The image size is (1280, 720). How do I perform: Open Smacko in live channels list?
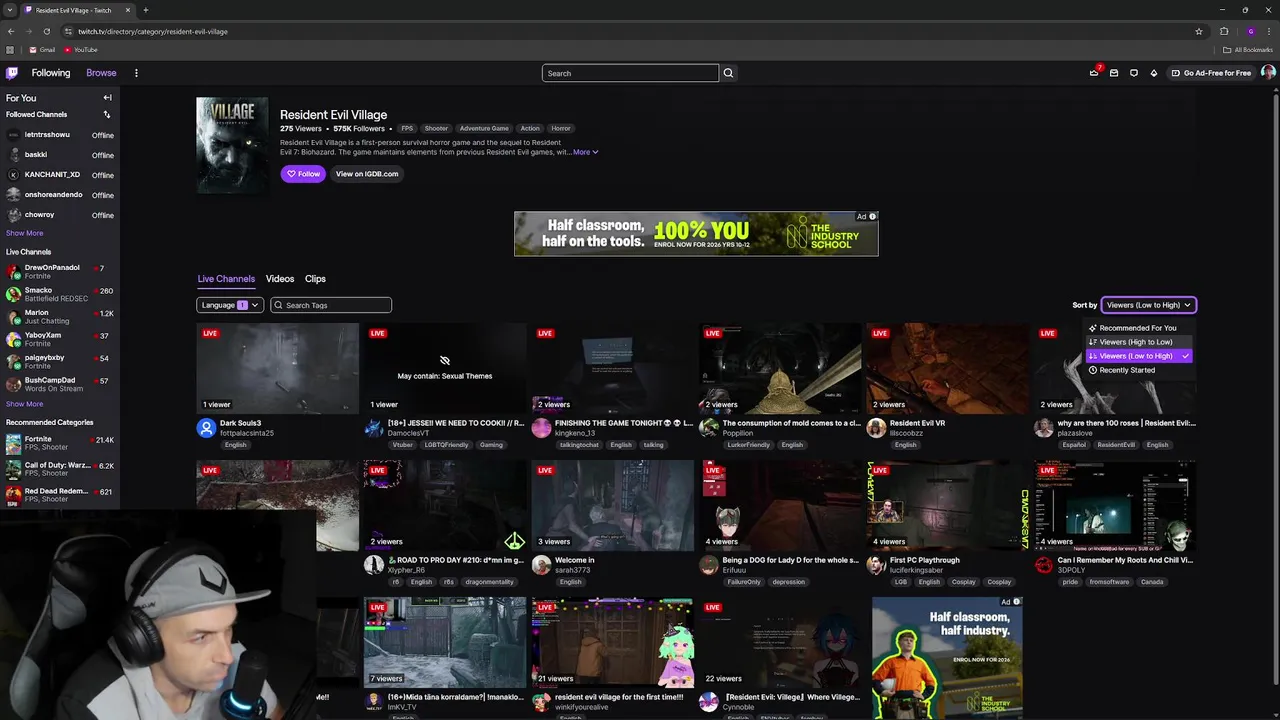(x=59, y=294)
